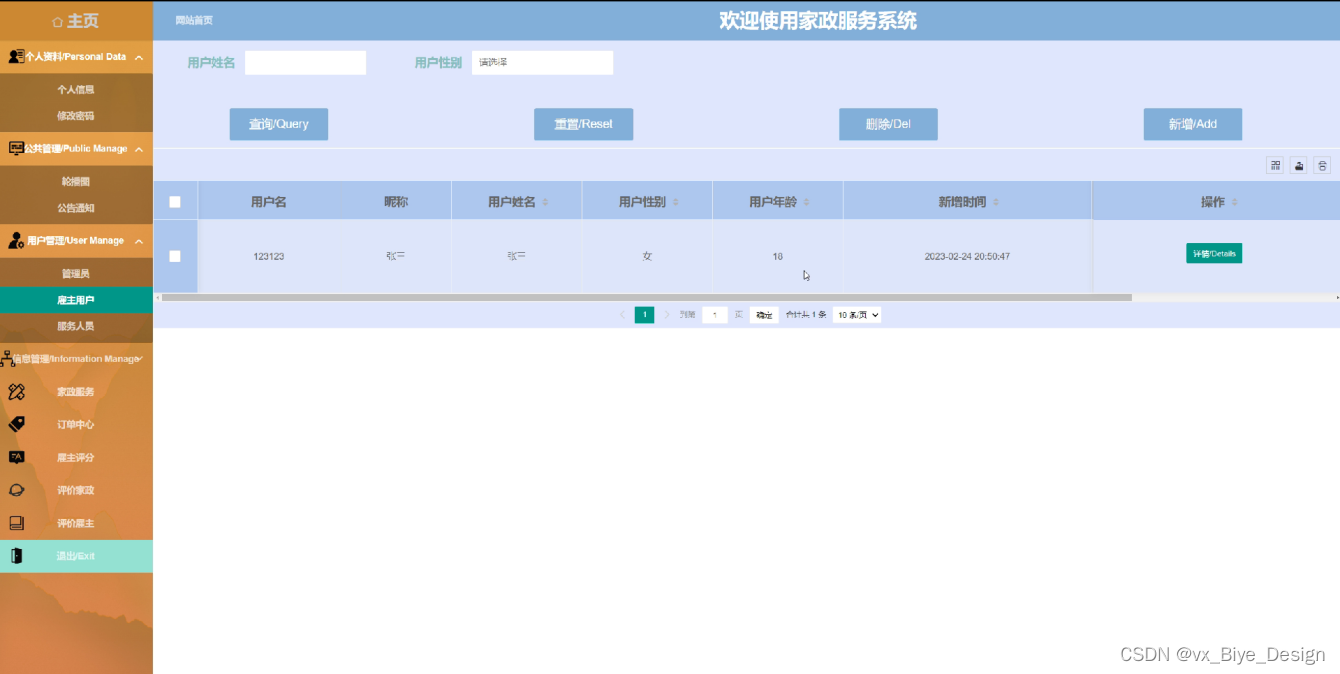The width and height of the screenshot is (1340, 674).
Task: Click the horizontal table scrollbar
Action: [646, 297]
